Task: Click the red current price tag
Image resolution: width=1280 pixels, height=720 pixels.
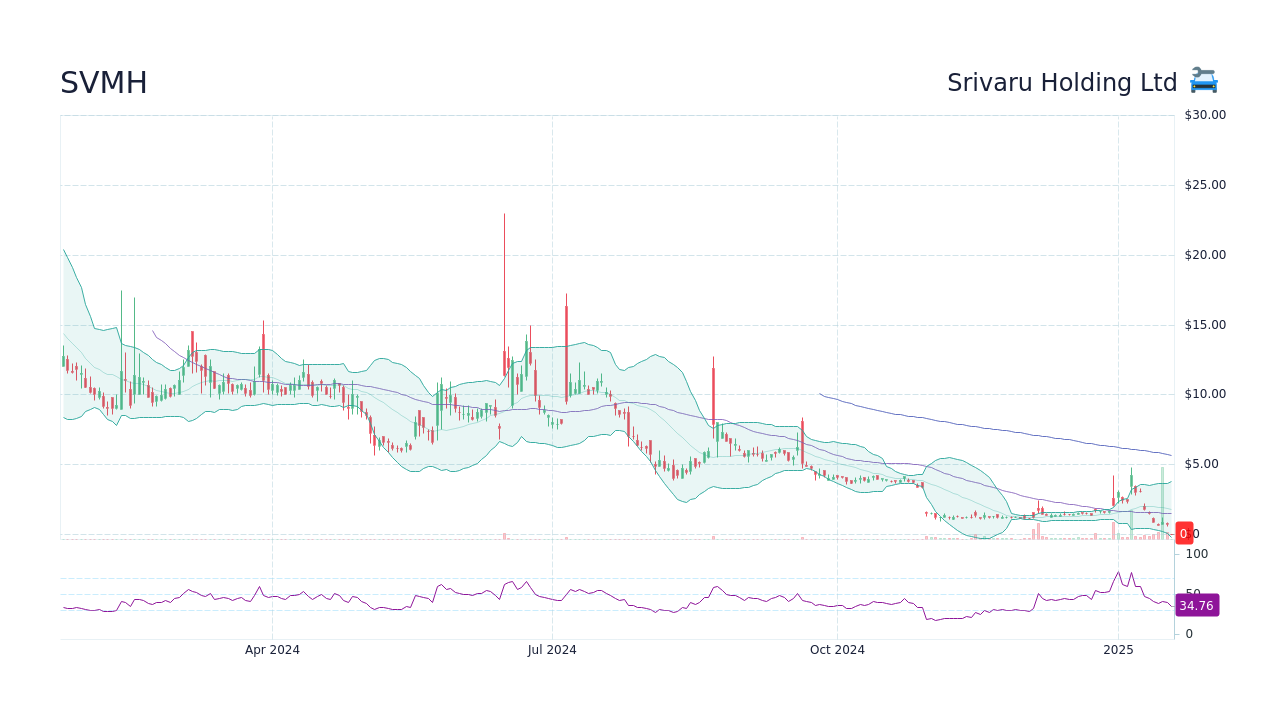Action: (1184, 533)
